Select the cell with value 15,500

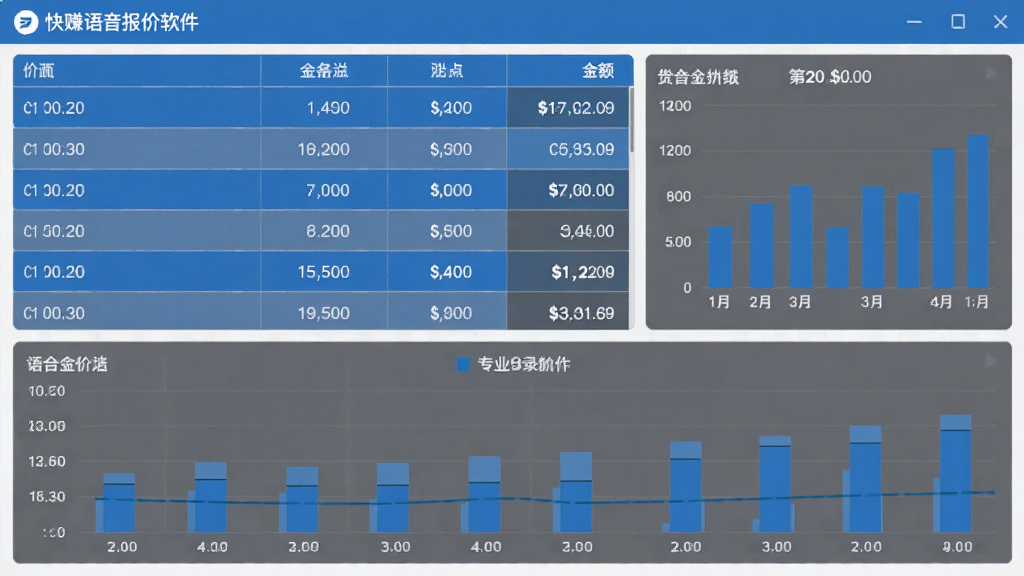(x=324, y=272)
